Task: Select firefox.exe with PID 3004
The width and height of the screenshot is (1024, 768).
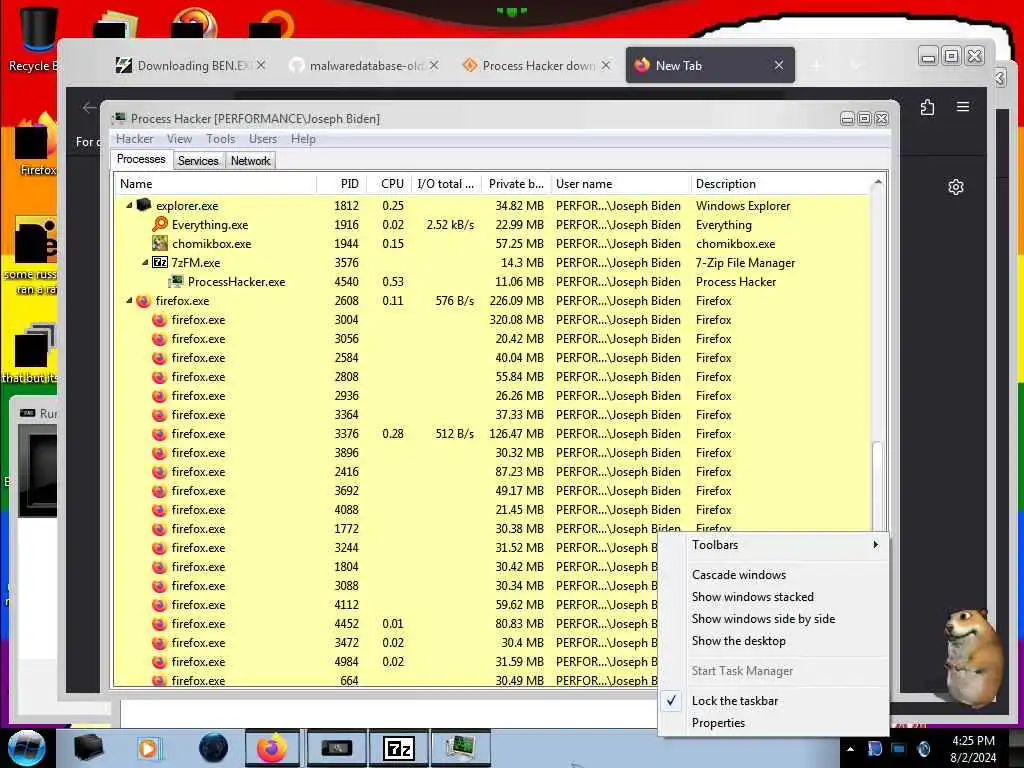Action: [493, 320]
